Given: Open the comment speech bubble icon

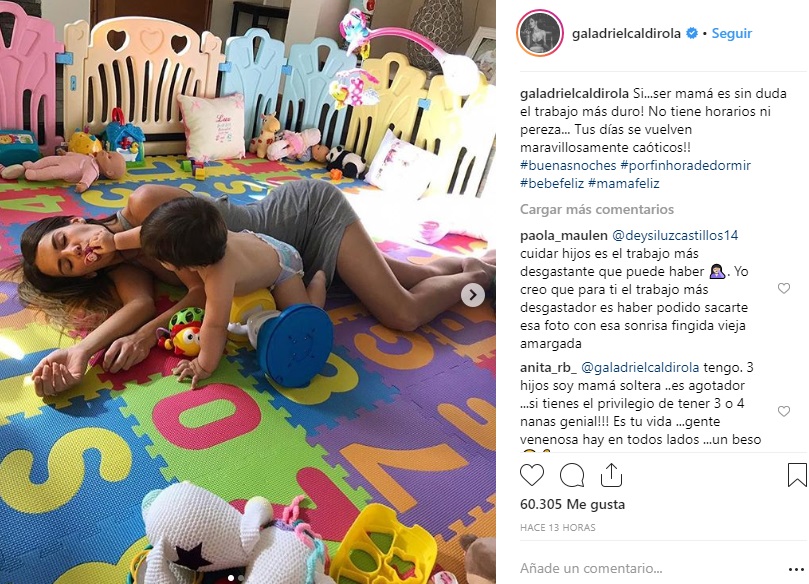Looking at the screenshot, I should (572, 475).
